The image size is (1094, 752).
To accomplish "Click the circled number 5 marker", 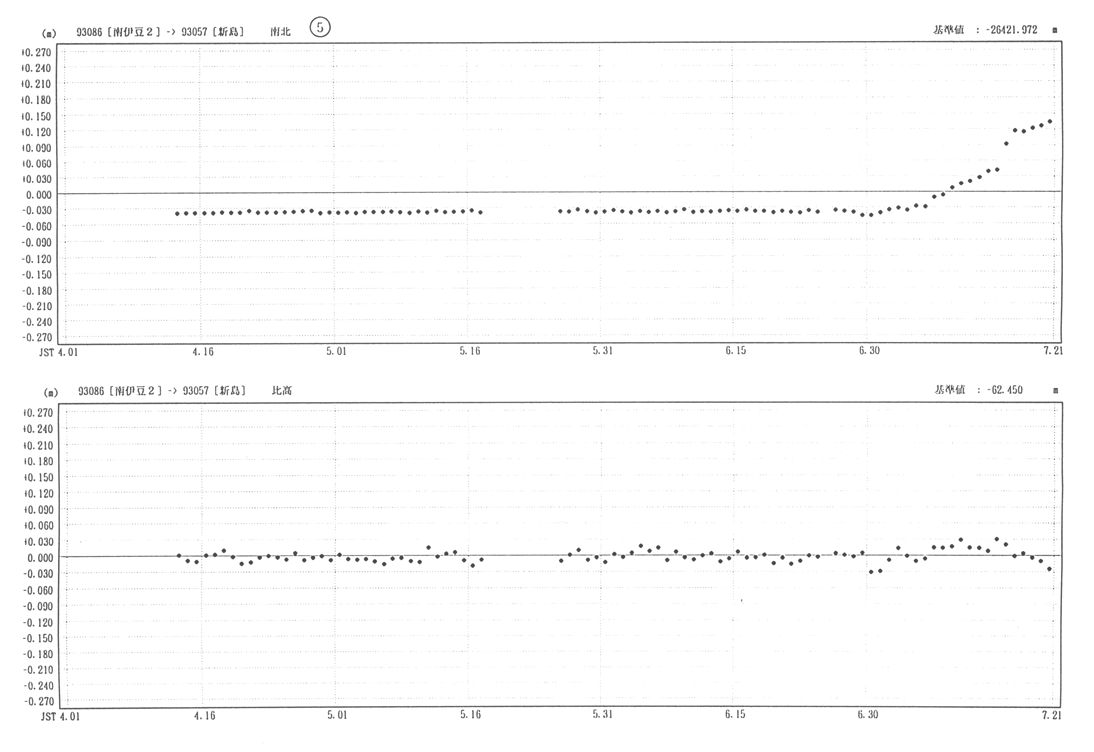I will pyautogui.click(x=320, y=28).
